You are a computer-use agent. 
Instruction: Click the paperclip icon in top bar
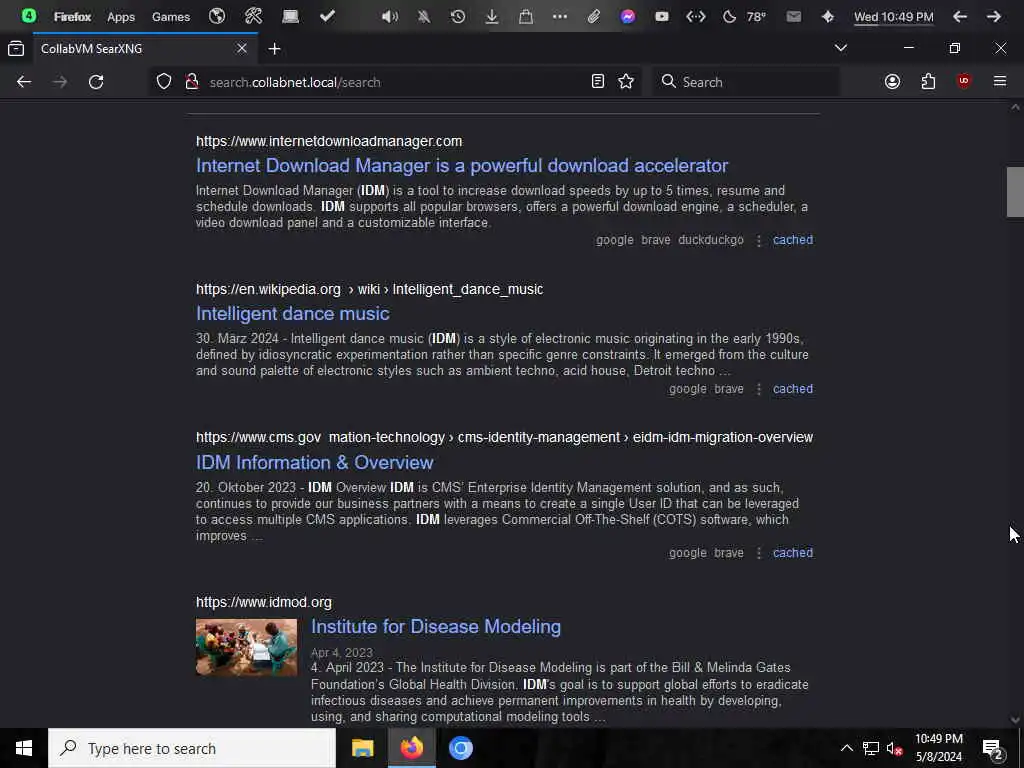click(x=594, y=16)
